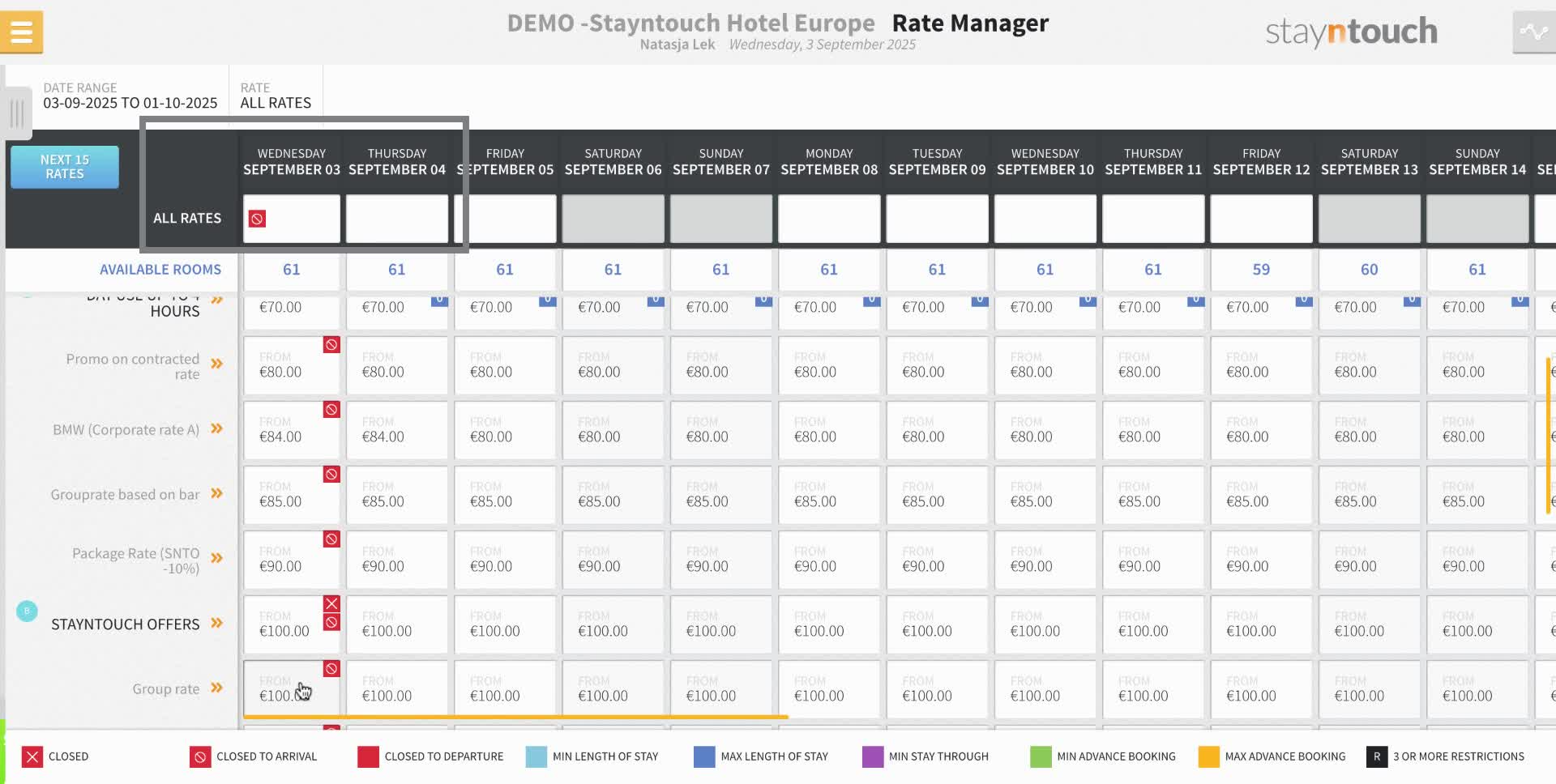This screenshot has height=784, width=1556.
Task: Click the closed X icon in Stayntouch Offers row
Action: (x=331, y=603)
